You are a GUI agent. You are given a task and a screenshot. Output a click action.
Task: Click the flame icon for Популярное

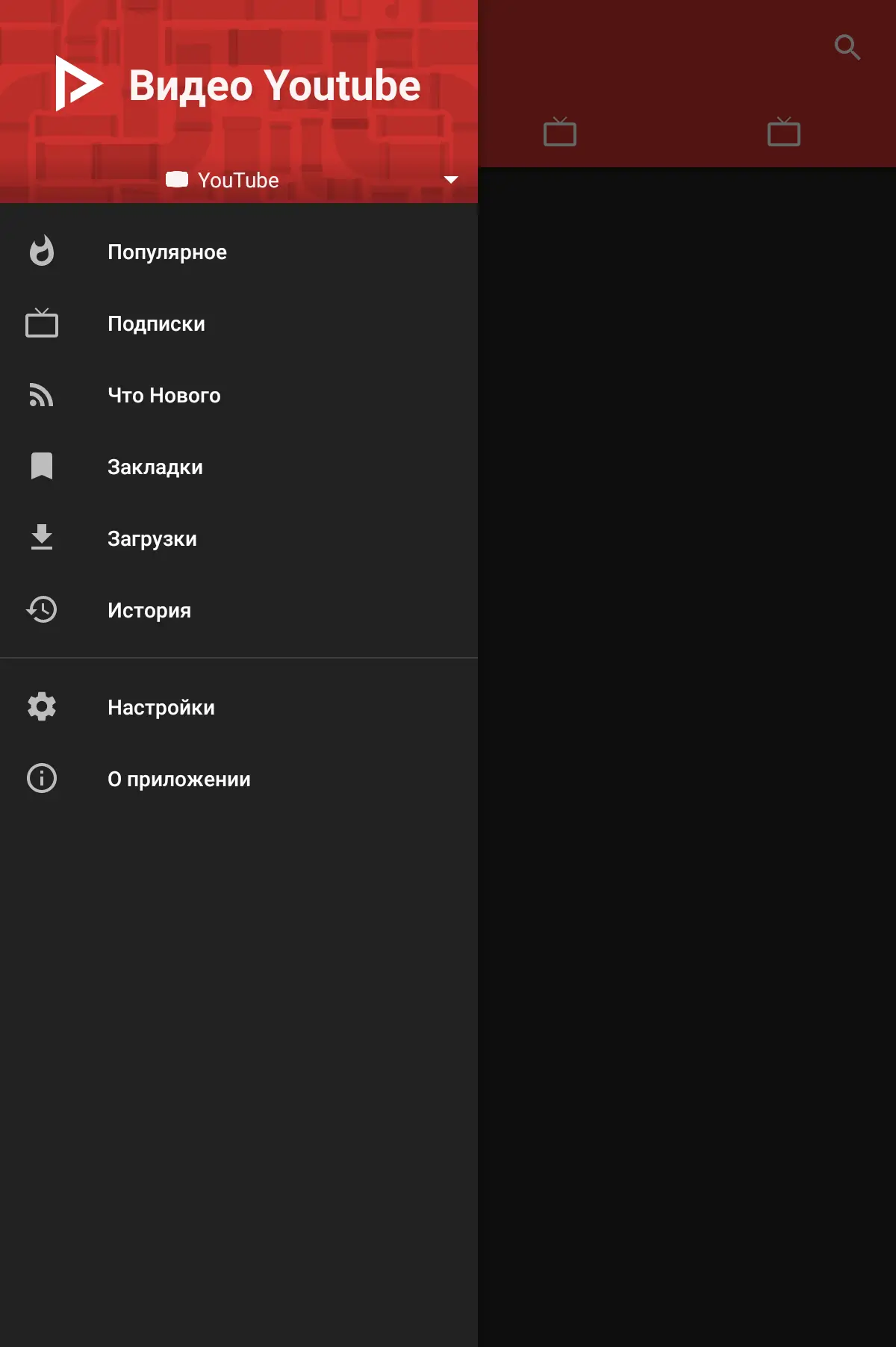pyautogui.click(x=42, y=252)
